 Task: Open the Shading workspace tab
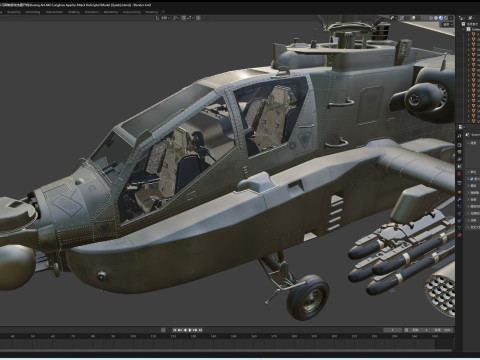click(74, 12)
